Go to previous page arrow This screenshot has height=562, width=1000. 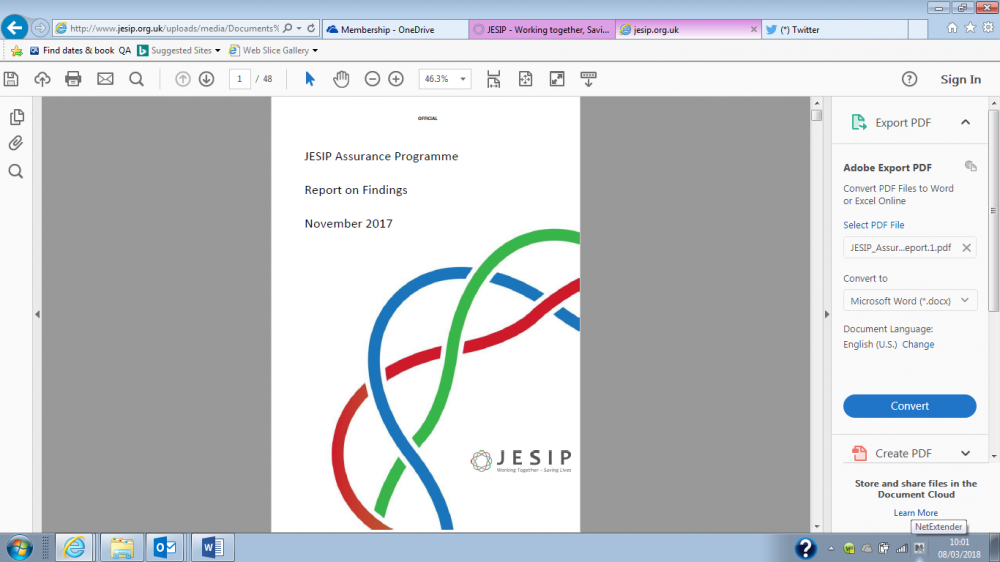182,79
